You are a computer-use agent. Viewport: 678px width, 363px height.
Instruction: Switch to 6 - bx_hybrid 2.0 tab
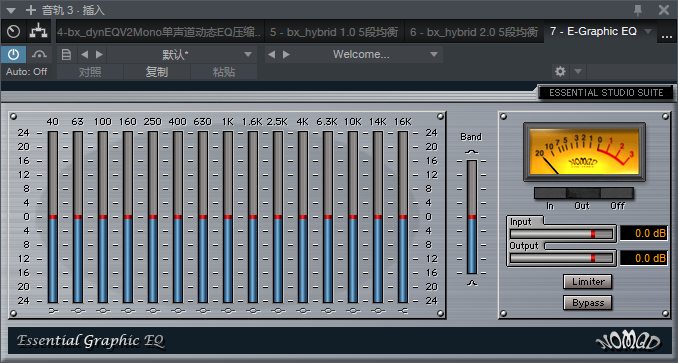point(474,32)
